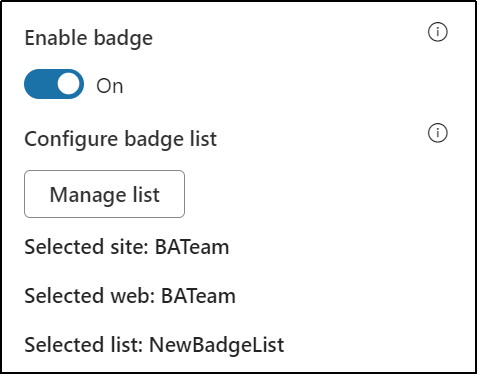Click the NewBadgeList list name

pyautogui.click(x=217, y=345)
